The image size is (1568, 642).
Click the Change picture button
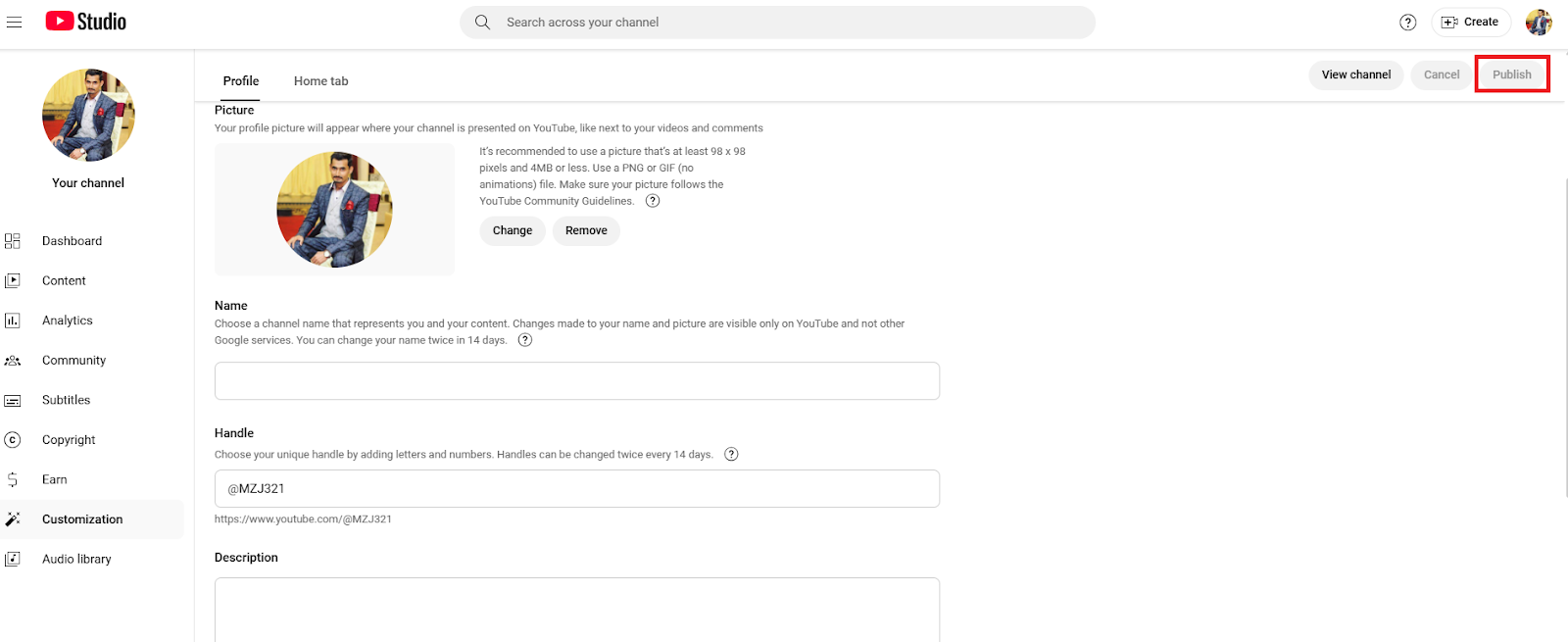point(513,230)
